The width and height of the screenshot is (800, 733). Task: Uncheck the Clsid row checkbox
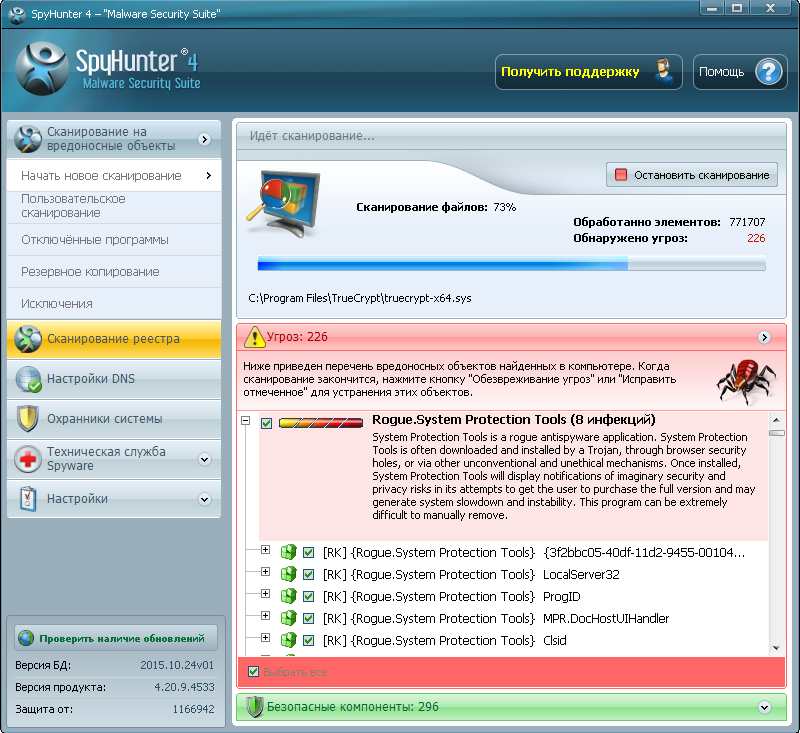[308, 640]
